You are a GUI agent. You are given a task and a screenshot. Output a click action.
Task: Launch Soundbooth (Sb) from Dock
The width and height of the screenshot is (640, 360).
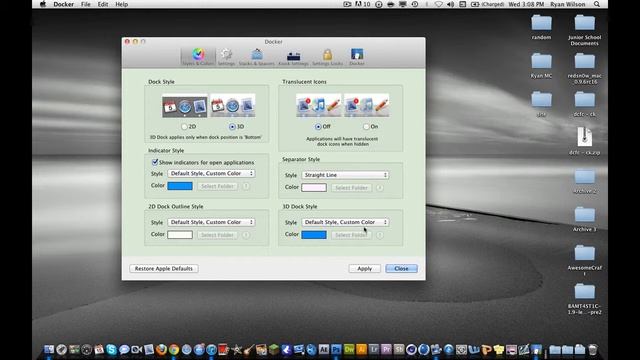click(399, 349)
